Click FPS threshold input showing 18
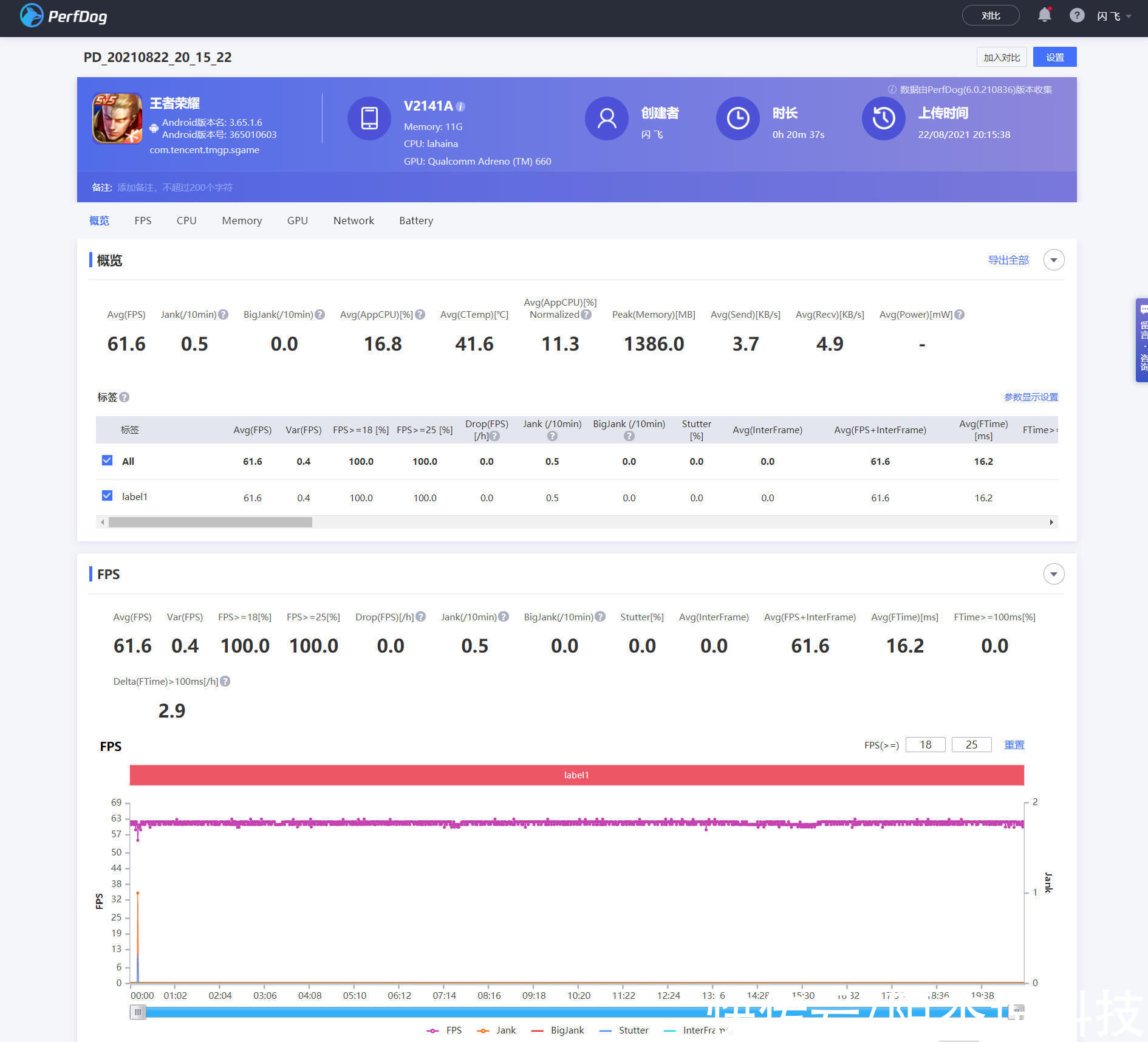 tap(925, 745)
